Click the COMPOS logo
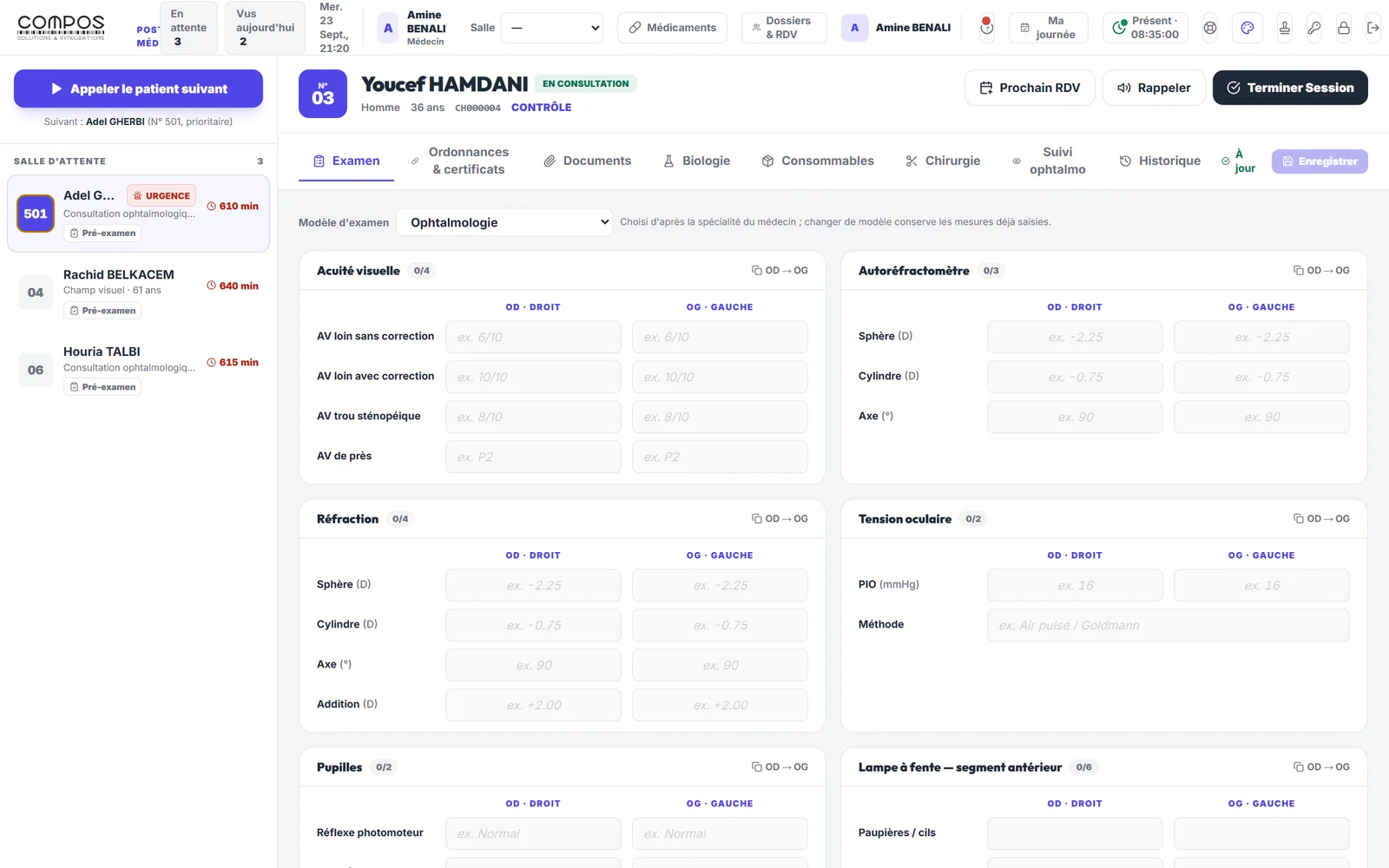The width and height of the screenshot is (1389, 868). coord(61,28)
